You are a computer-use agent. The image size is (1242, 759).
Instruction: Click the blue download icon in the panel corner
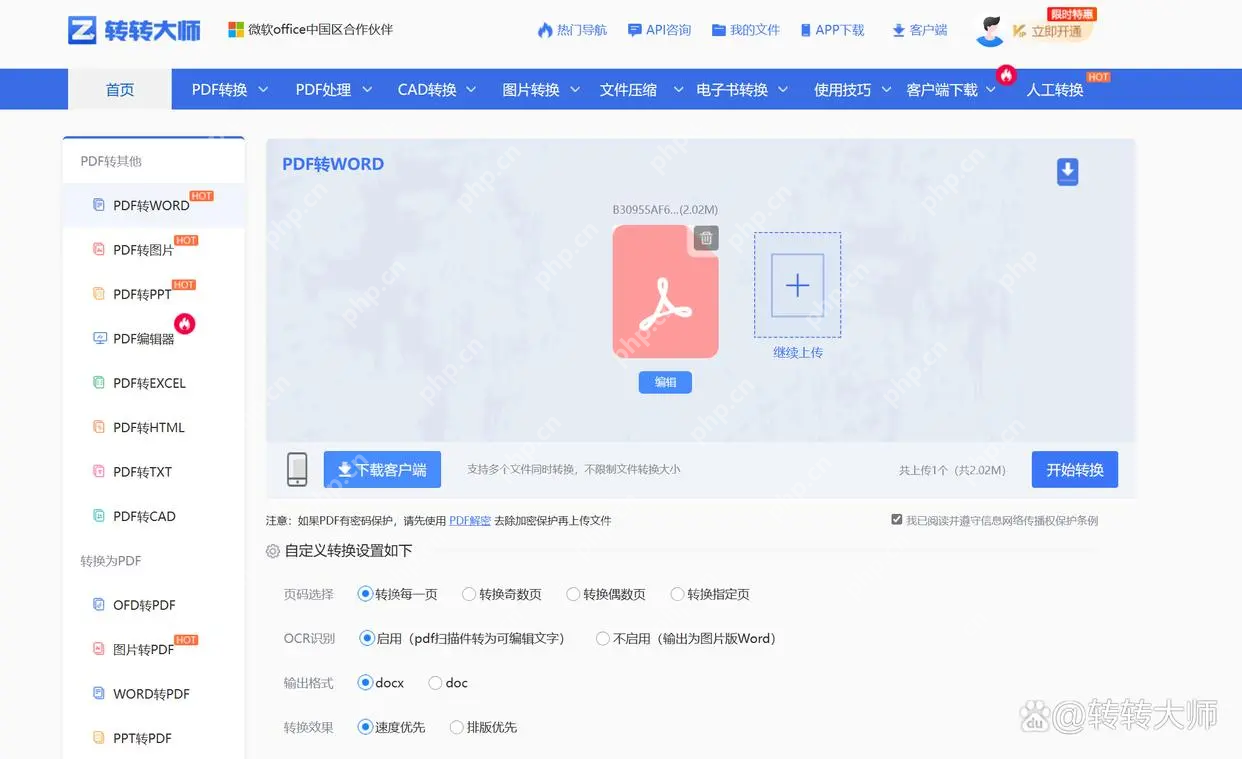[1067, 172]
